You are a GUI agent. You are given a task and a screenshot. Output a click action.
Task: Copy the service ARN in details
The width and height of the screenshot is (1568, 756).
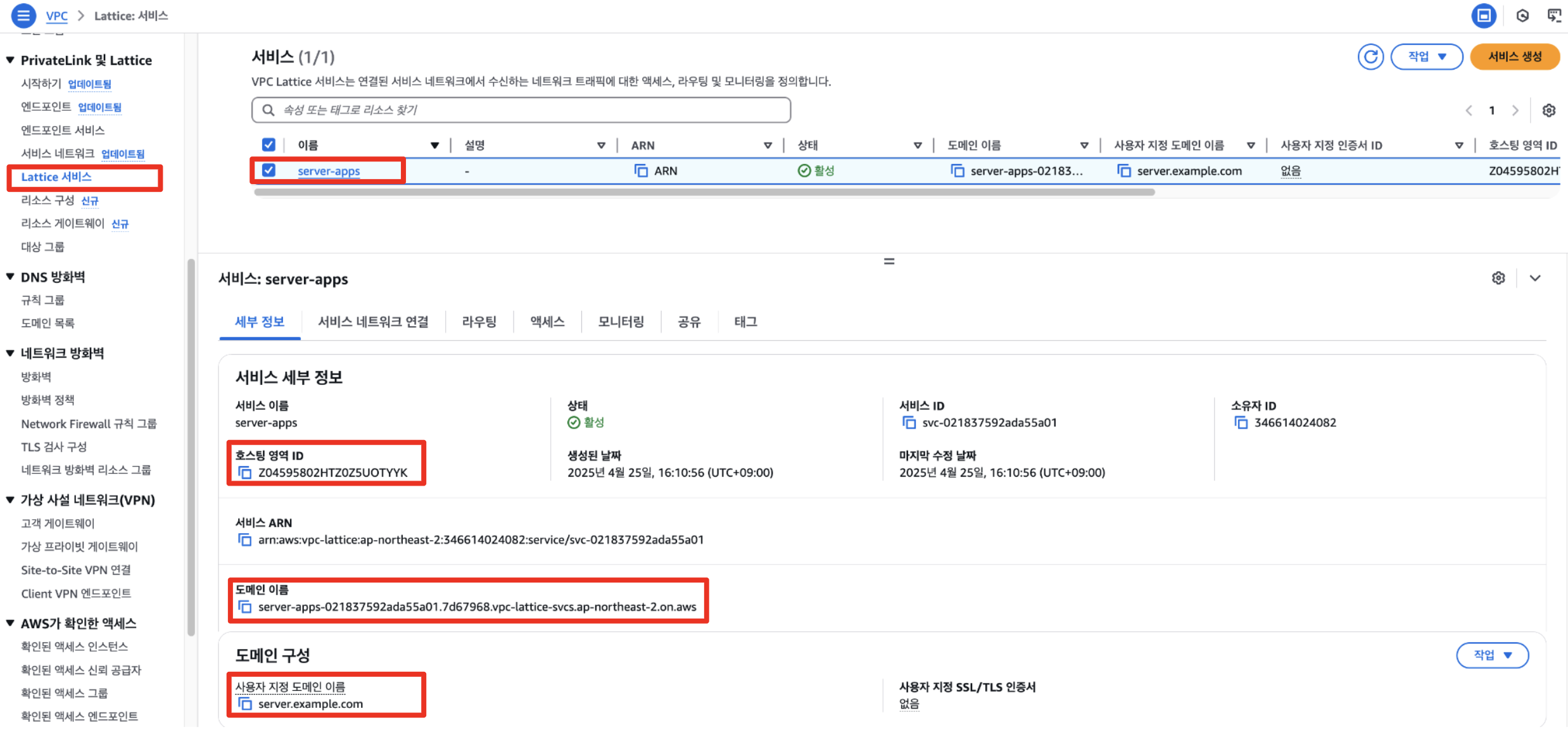[244, 539]
